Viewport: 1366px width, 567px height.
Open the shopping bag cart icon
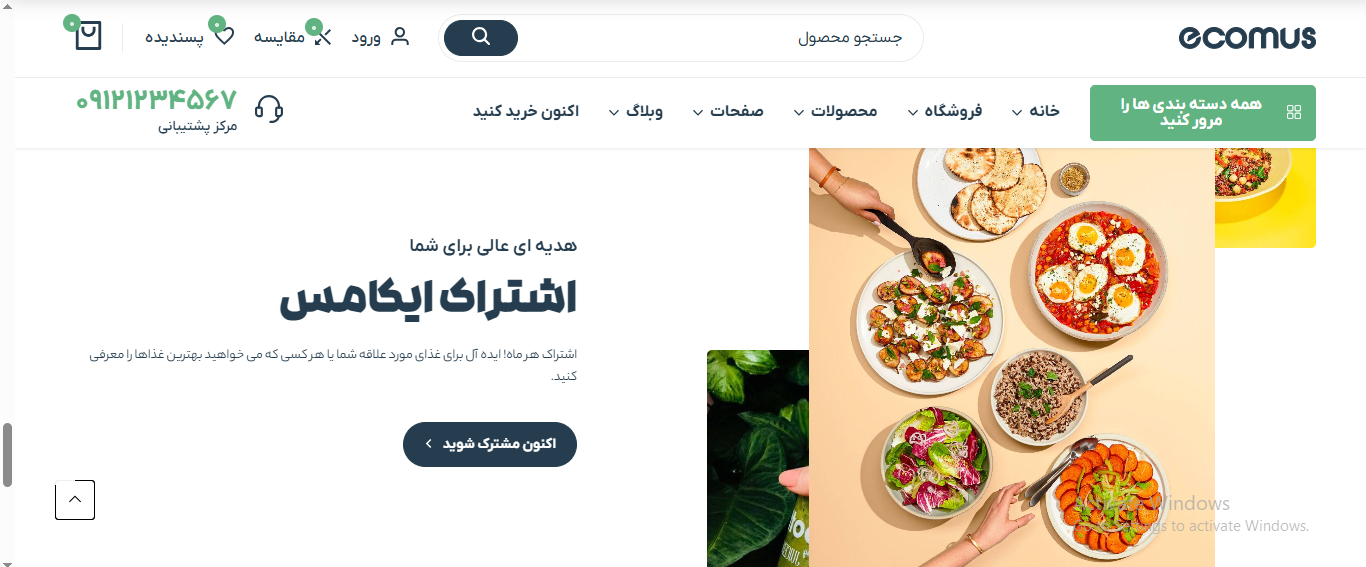(88, 37)
